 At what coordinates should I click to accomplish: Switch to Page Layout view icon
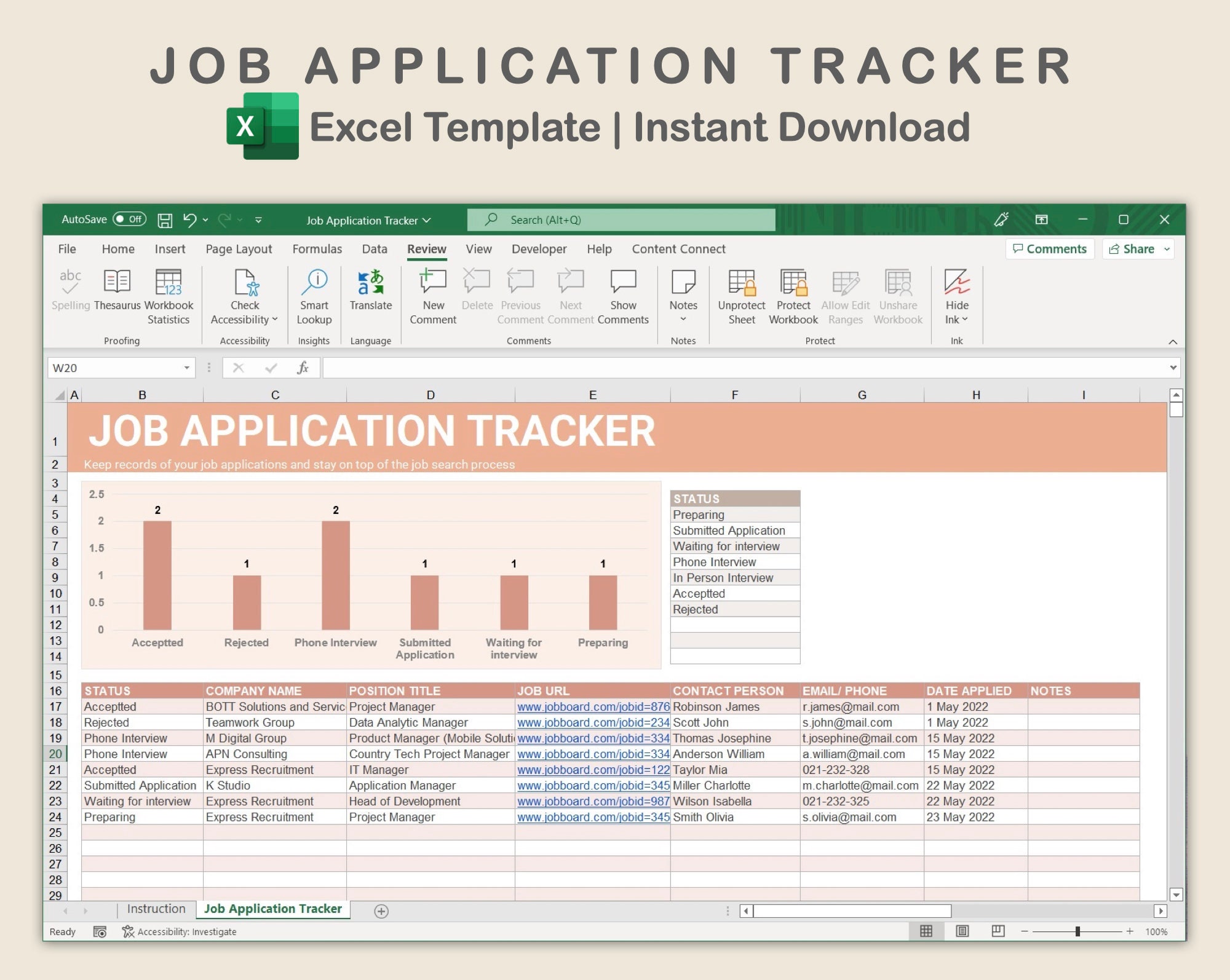coord(962,931)
